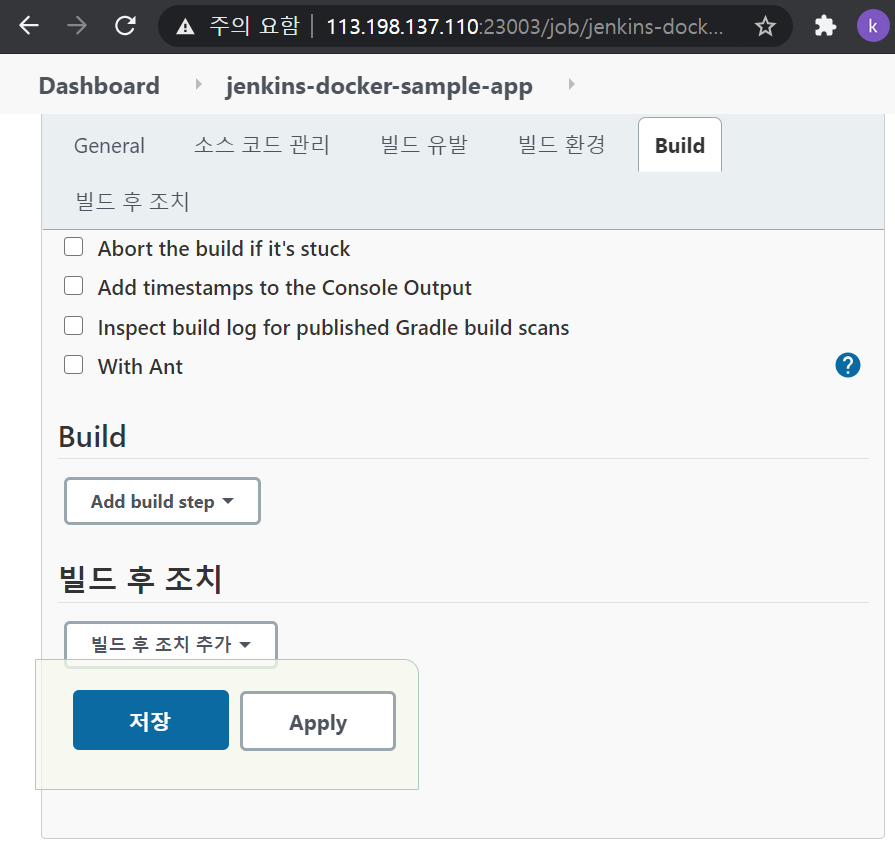Switch to the 빌드 유발 tab
This screenshot has width=895, height=850.
[x=424, y=146]
